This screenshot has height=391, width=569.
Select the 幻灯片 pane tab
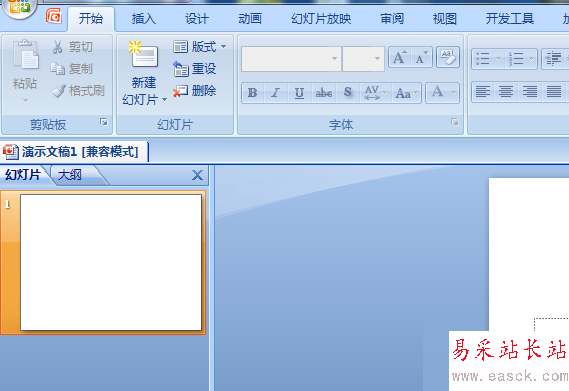[22, 175]
